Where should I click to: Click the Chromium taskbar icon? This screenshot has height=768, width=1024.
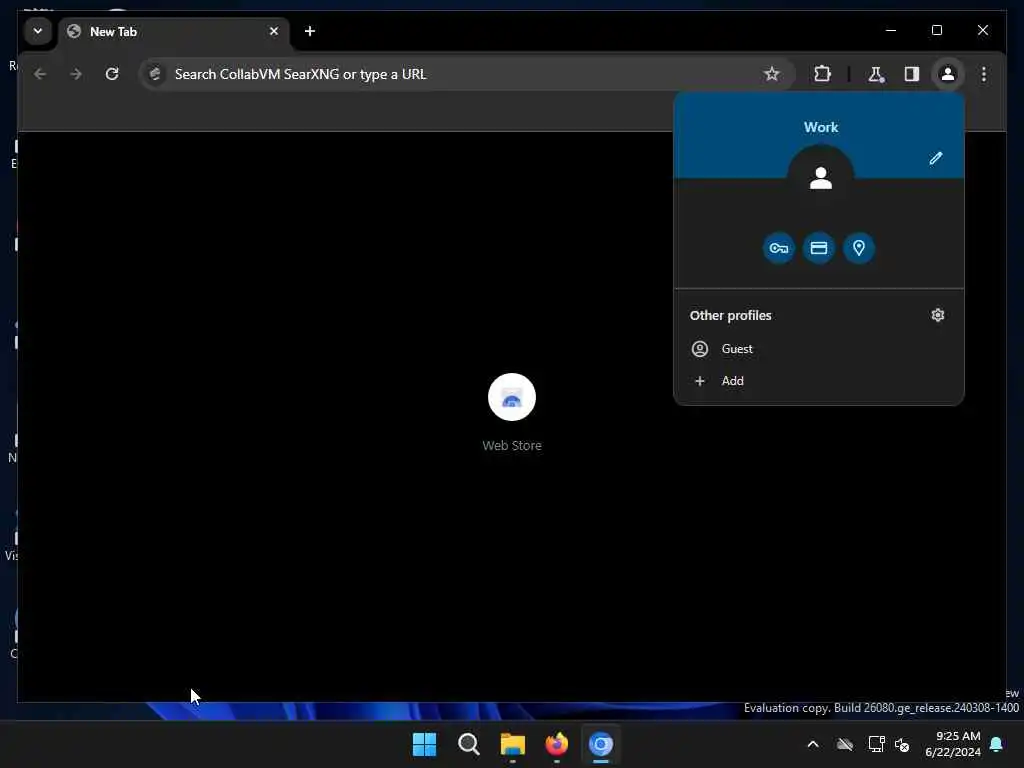coord(601,744)
